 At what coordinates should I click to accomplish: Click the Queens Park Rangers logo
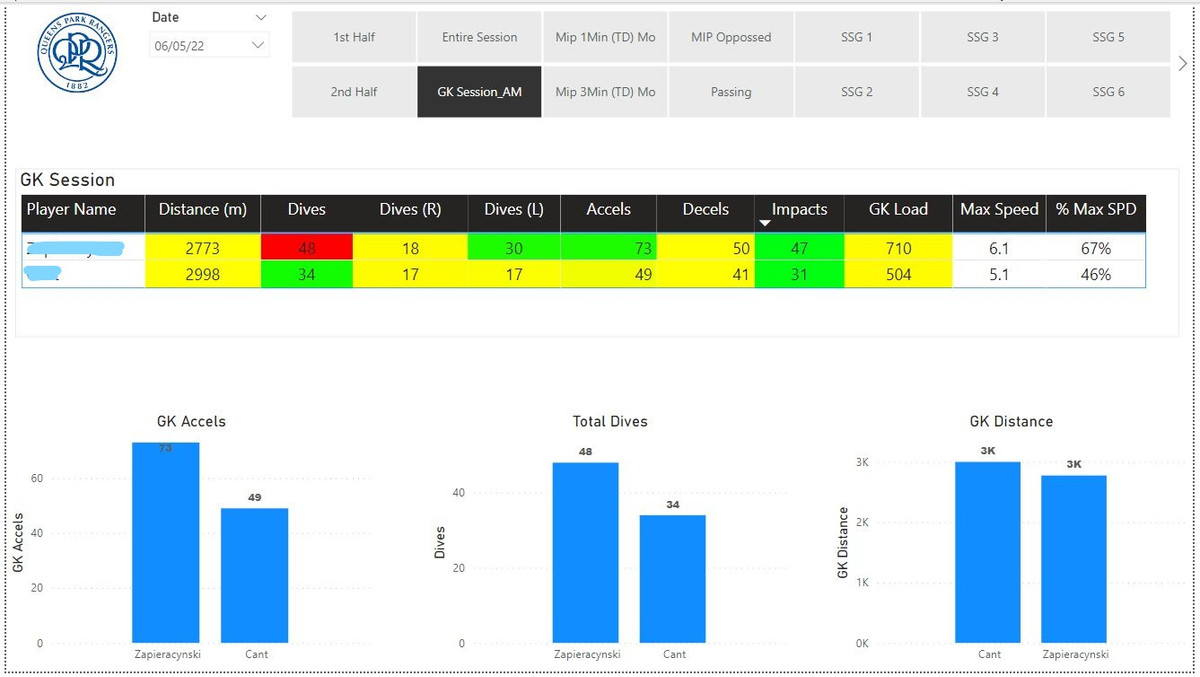pos(77,53)
